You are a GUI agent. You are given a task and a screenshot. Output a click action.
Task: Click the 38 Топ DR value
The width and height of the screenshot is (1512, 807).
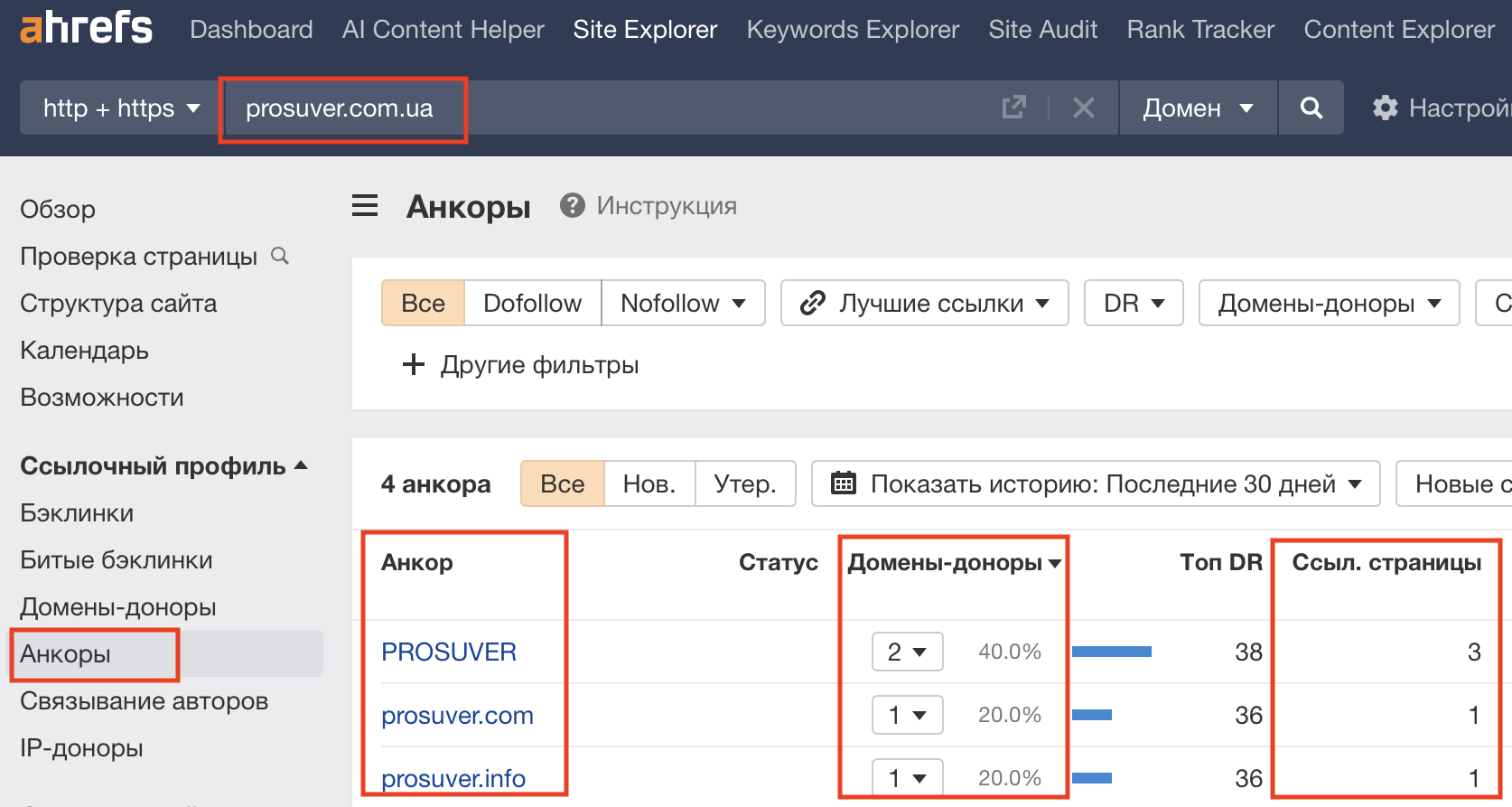pyautogui.click(x=1248, y=652)
